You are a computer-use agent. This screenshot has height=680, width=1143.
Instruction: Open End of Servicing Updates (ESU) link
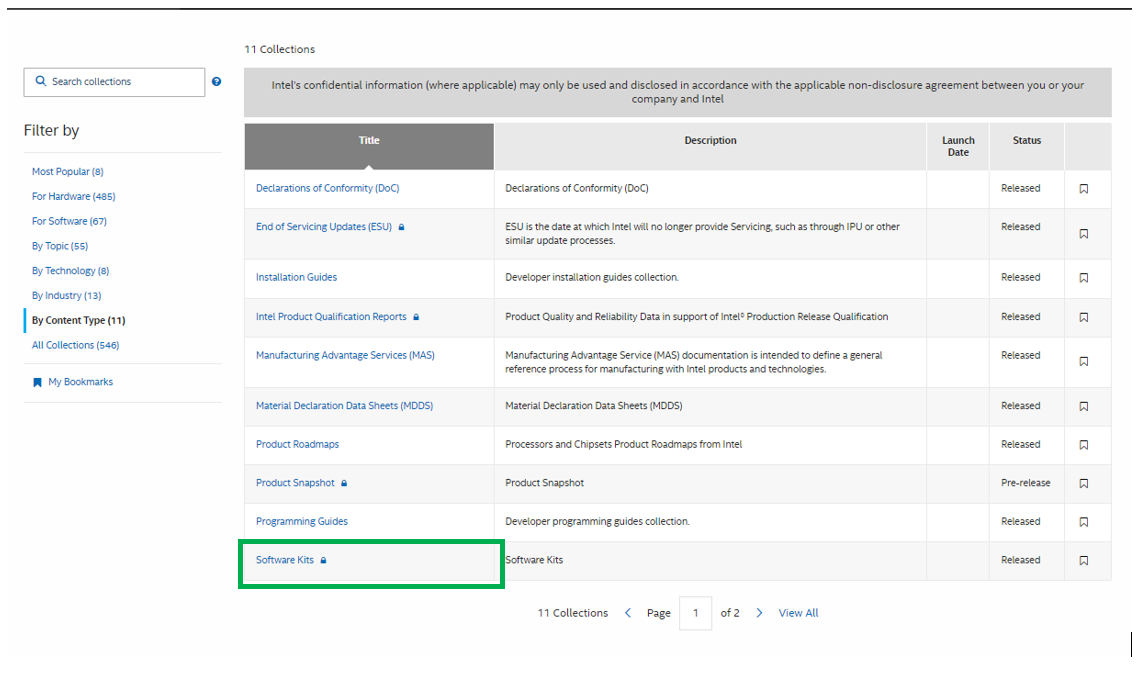[324, 227]
